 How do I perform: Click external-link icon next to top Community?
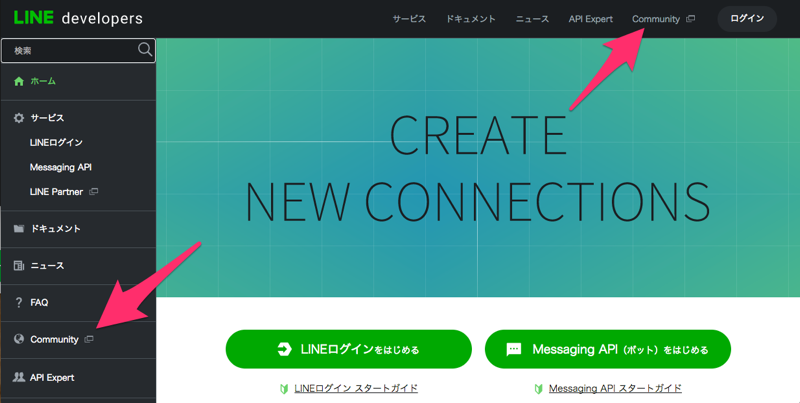[690, 19]
